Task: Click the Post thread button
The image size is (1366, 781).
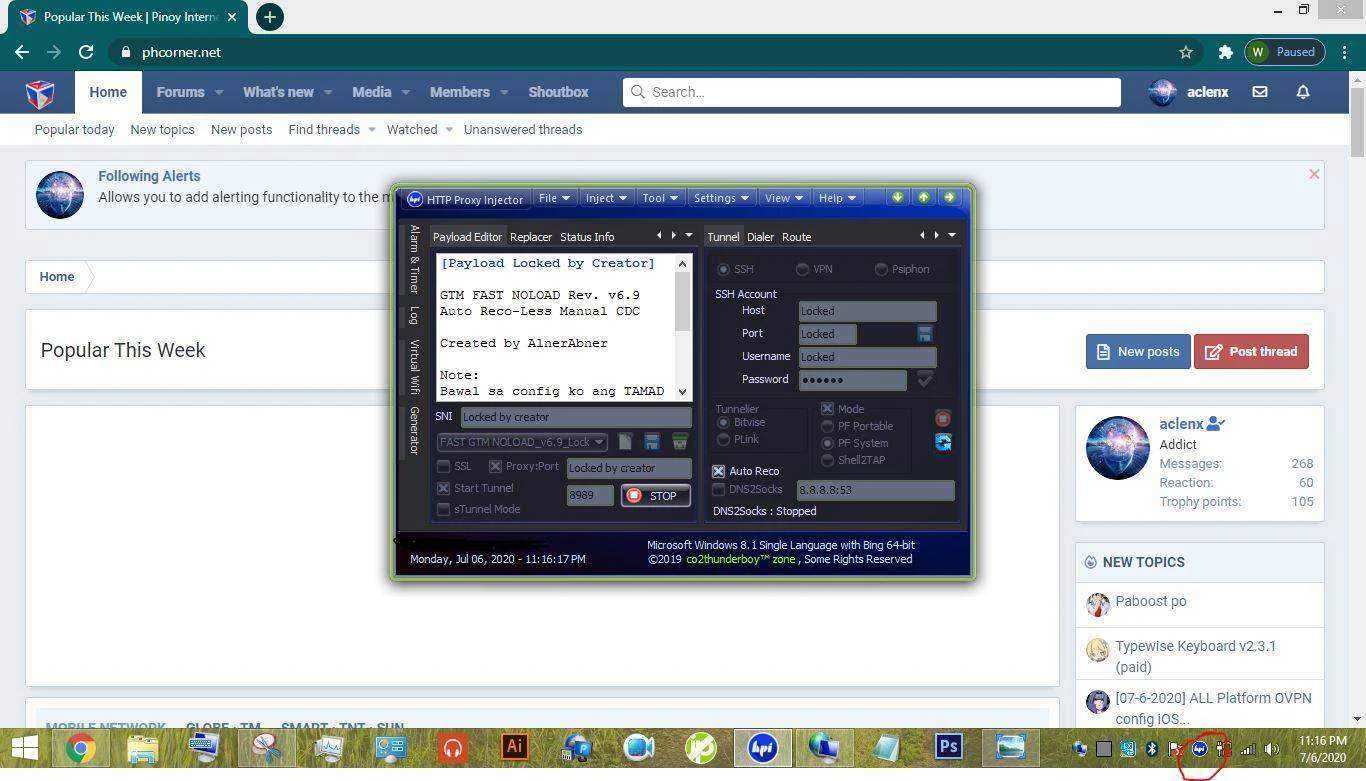Action: pyautogui.click(x=1251, y=351)
